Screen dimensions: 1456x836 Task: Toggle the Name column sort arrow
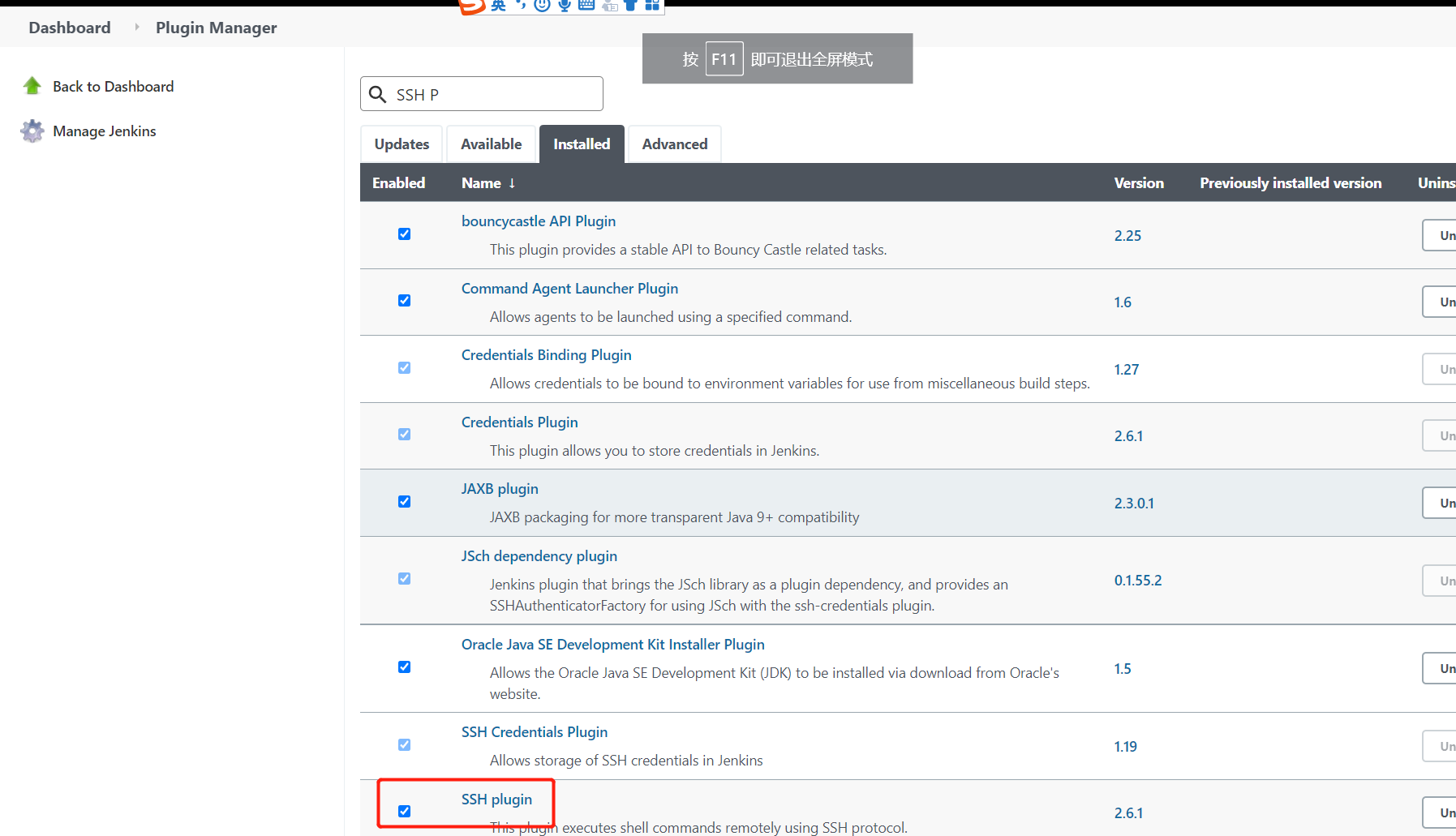click(x=513, y=183)
